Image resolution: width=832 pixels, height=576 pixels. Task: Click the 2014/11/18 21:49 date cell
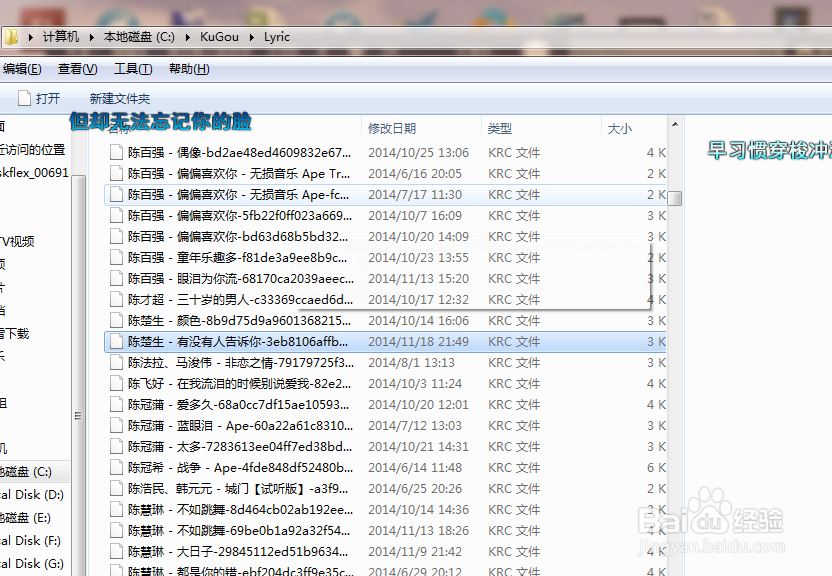click(x=419, y=342)
